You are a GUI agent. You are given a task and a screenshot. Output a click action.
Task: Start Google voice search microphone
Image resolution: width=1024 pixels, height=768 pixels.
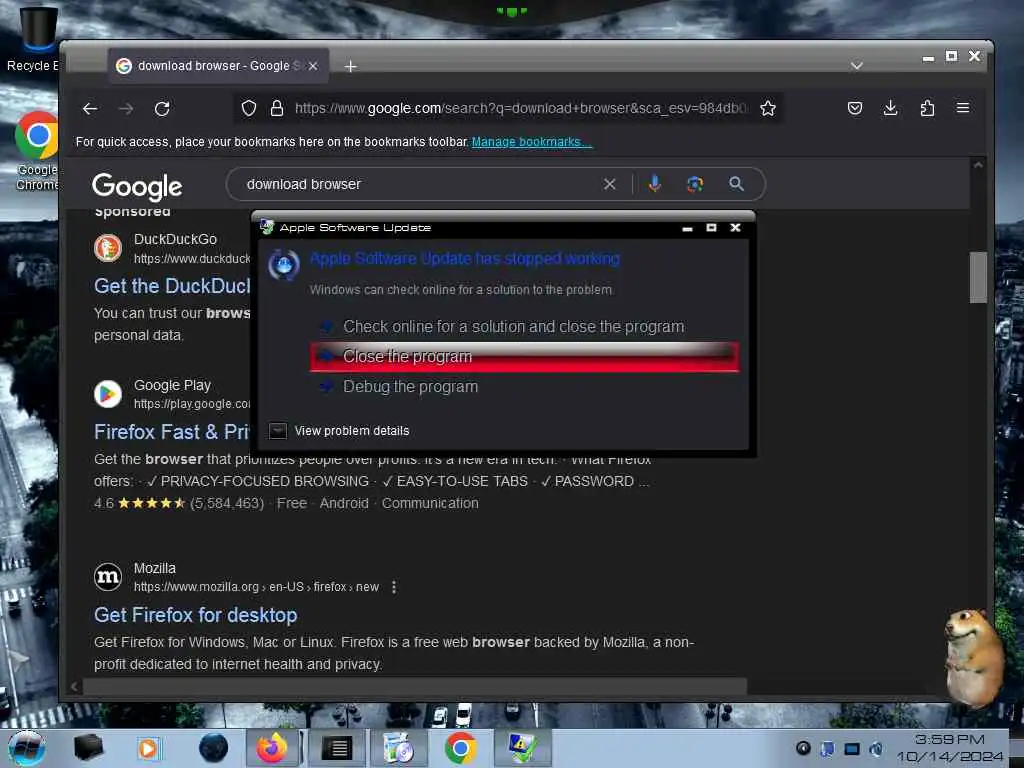click(x=654, y=184)
